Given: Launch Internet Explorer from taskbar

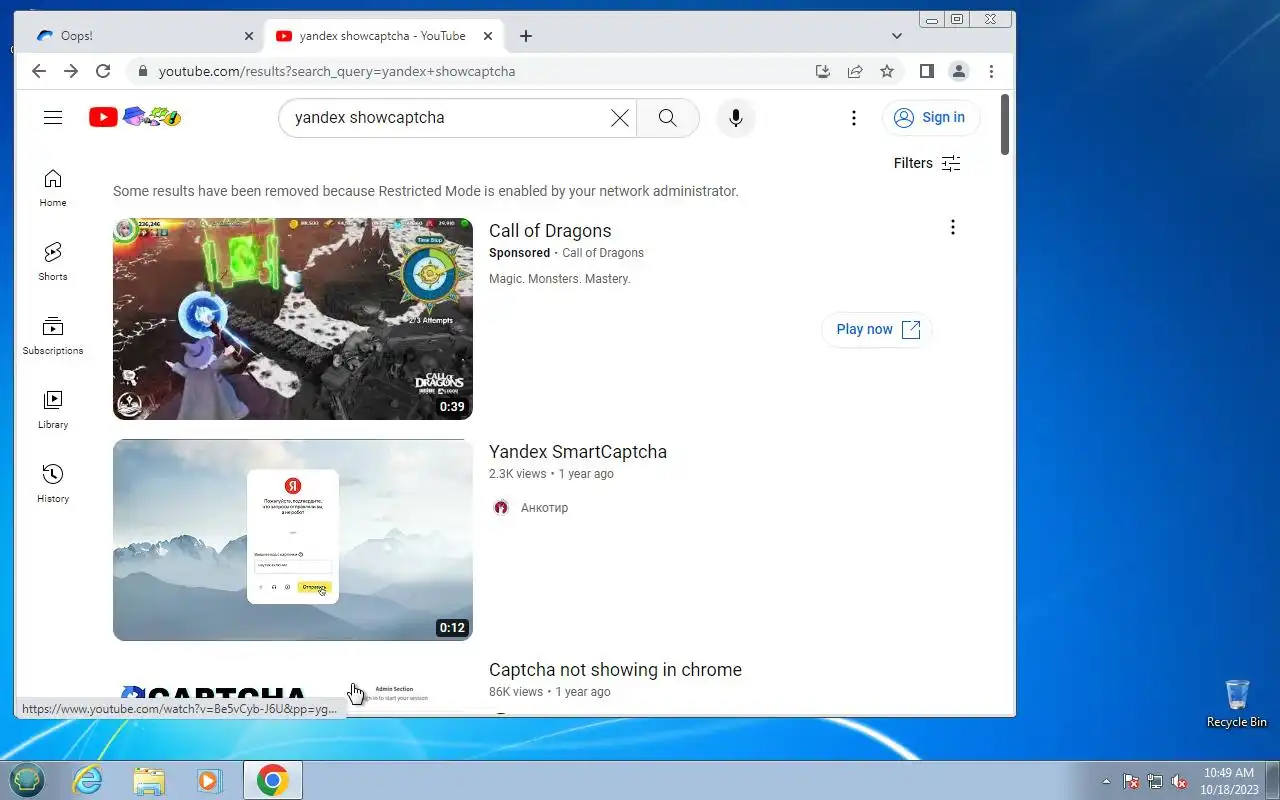Looking at the screenshot, I should [x=88, y=780].
